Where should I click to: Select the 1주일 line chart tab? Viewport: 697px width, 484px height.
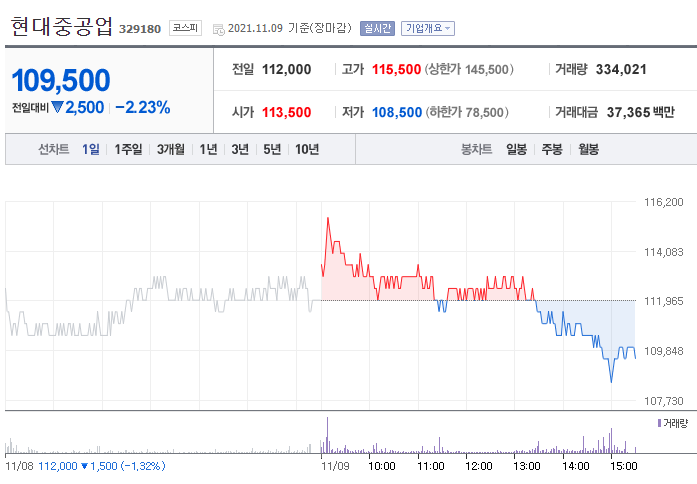coord(128,149)
